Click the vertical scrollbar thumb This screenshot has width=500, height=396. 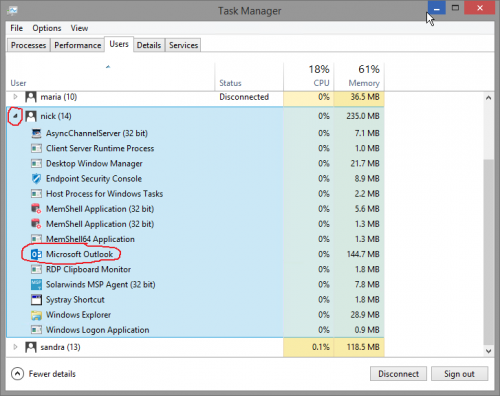pos(489,252)
